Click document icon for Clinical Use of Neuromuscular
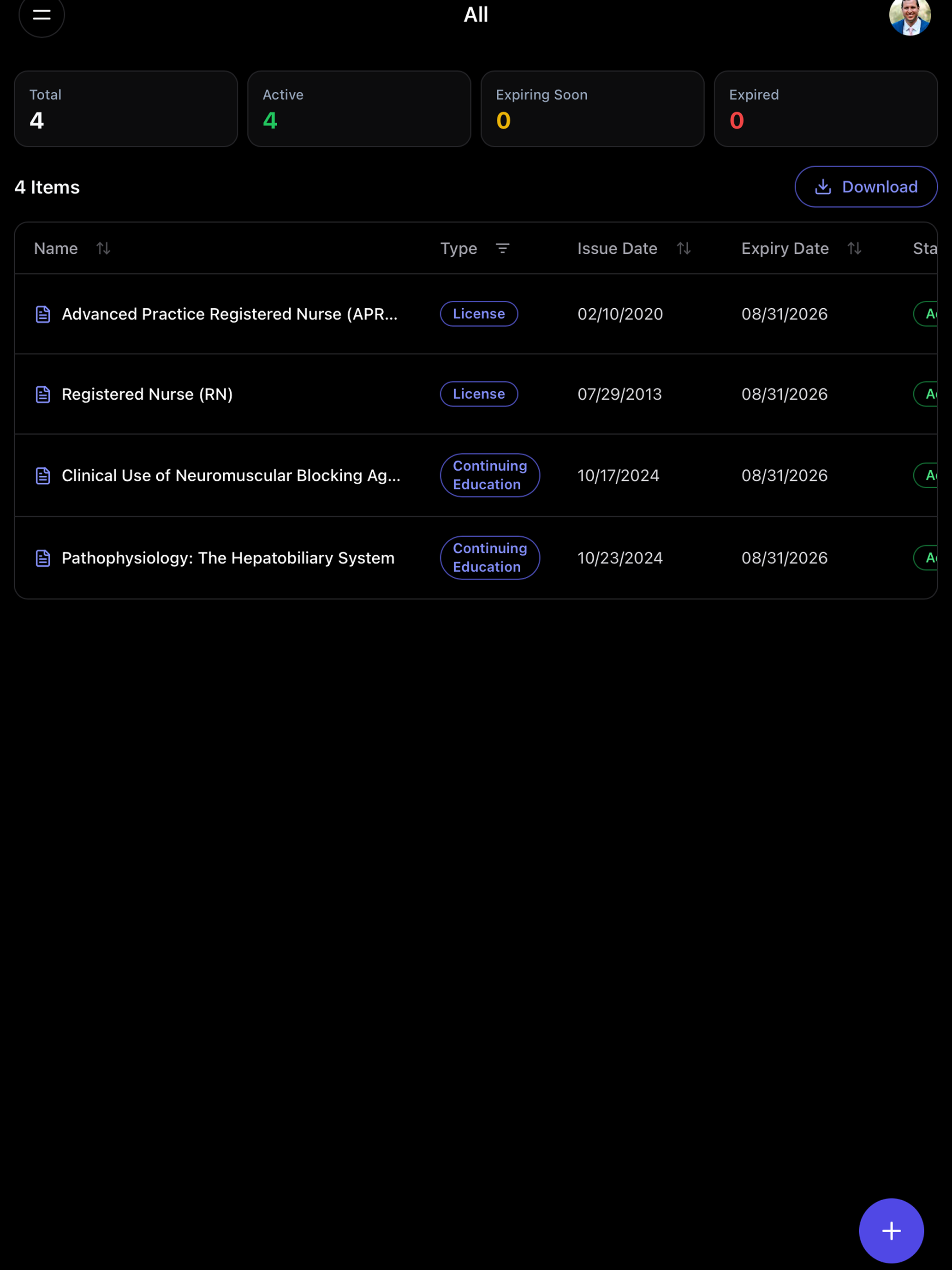This screenshot has height=1270, width=952. (x=43, y=475)
